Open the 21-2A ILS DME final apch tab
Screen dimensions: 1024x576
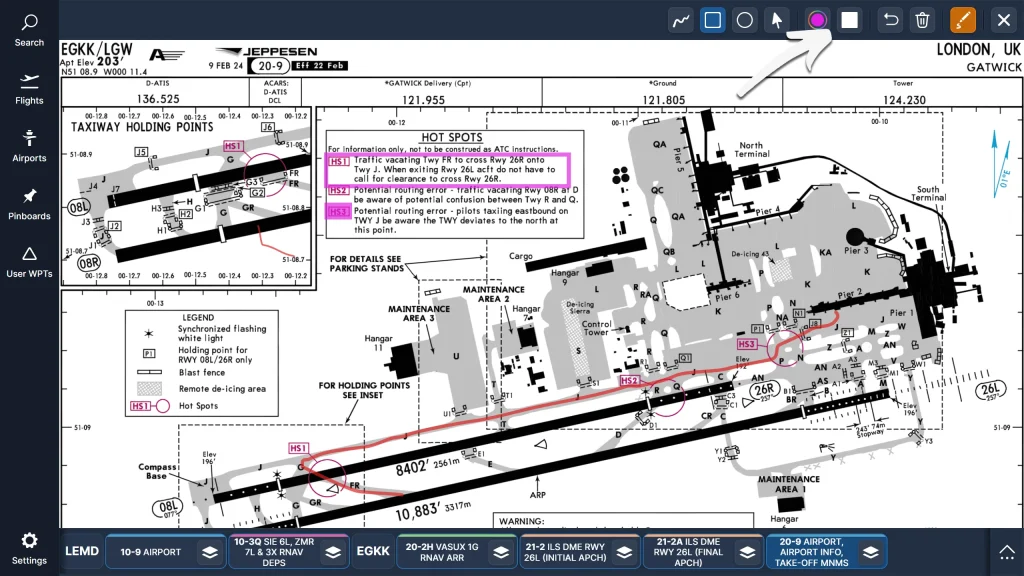coord(688,552)
